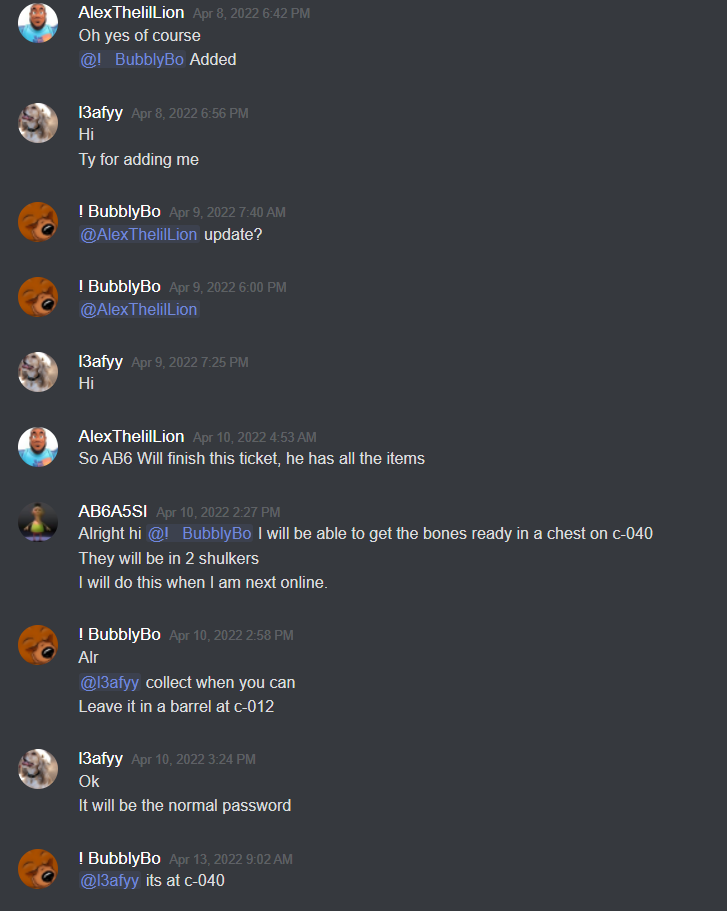Click the Apr 13, 2022 9:02 AM timestamp
The width and height of the screenshot is (727, 911).
click(231, 859)
